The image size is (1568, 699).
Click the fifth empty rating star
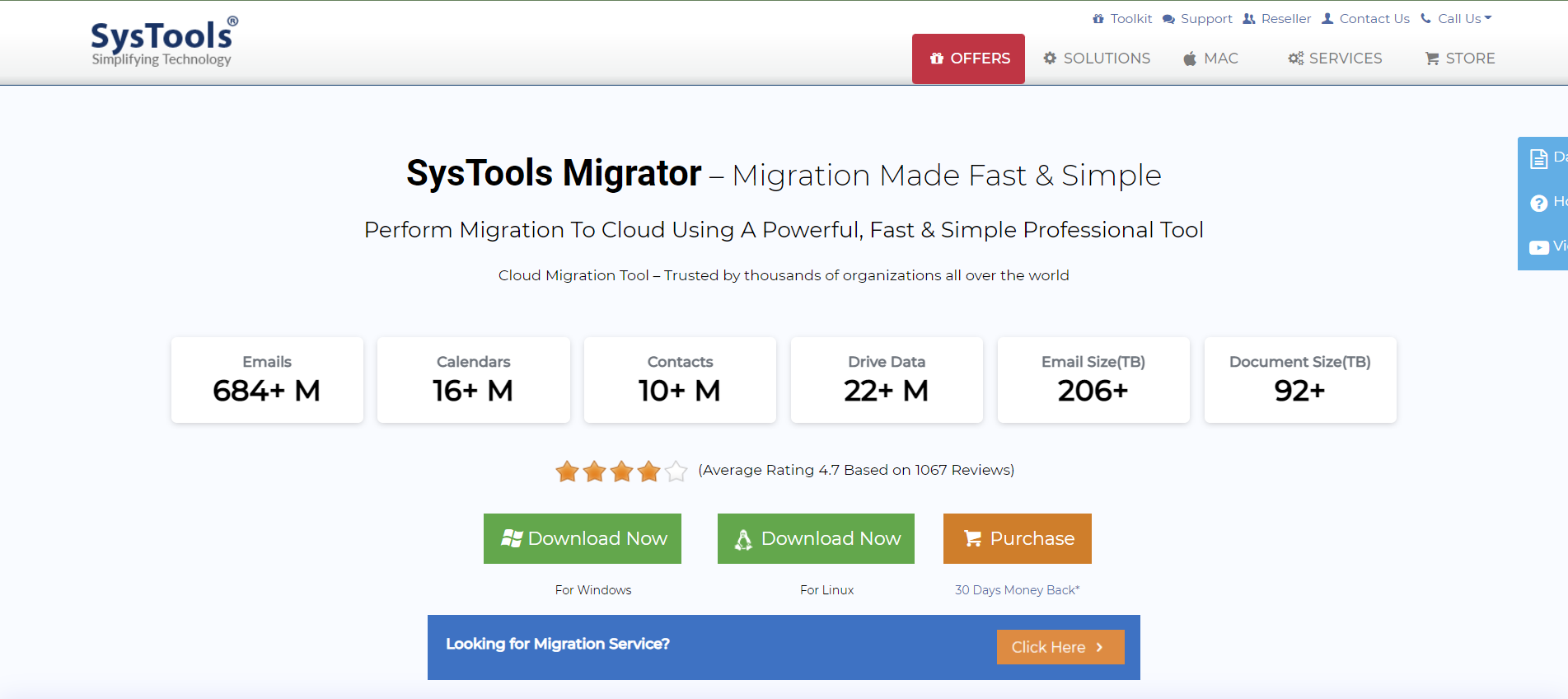[676, 471]
